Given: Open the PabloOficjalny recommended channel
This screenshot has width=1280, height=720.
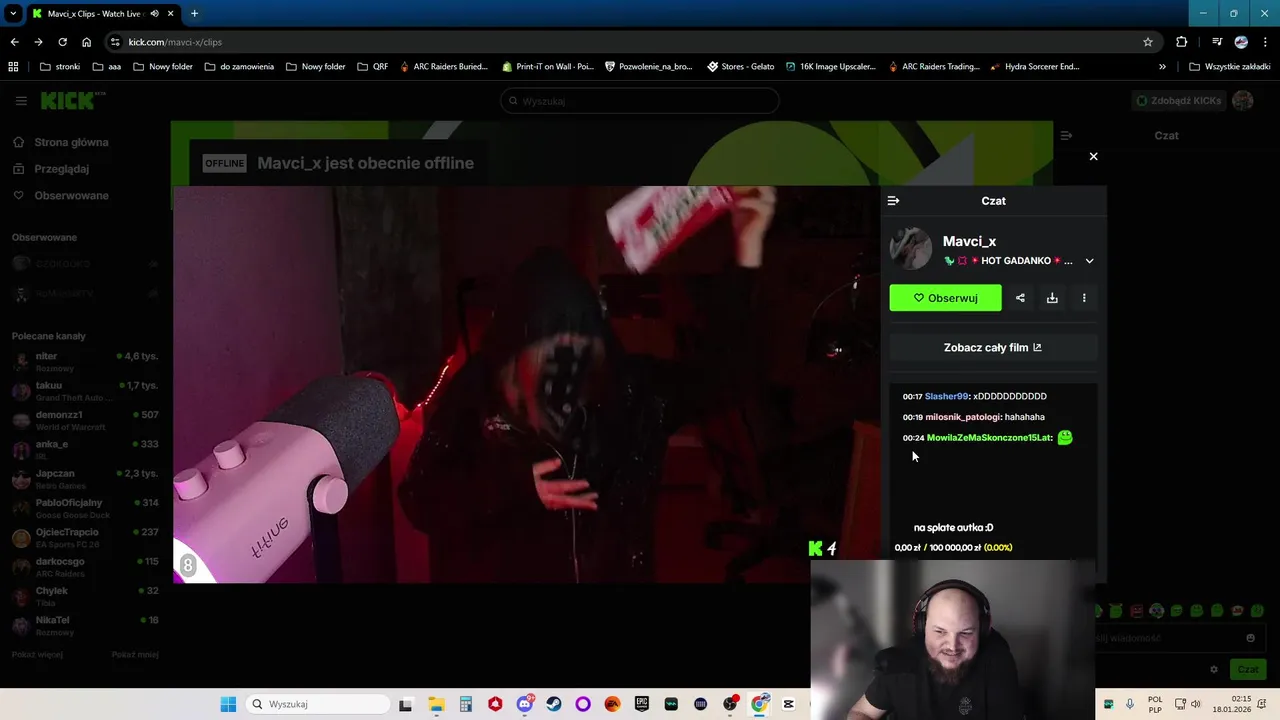Looking at the screenshot, I should pyautogui.click(x=85, y=508).
